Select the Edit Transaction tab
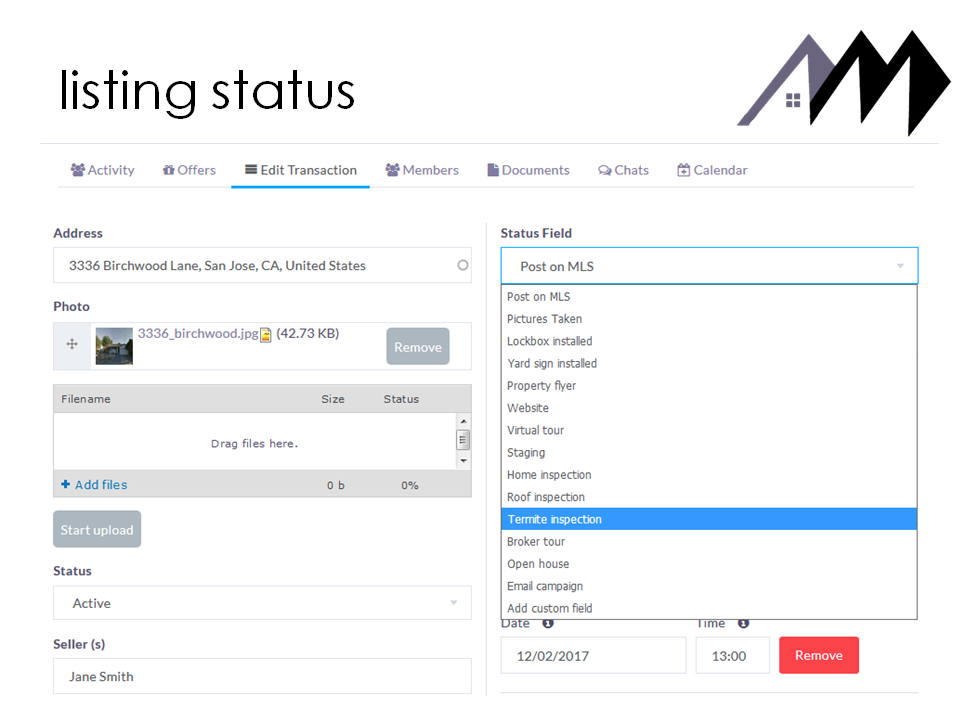This screenshot has width=960, height=720. [x=301, y=170]
